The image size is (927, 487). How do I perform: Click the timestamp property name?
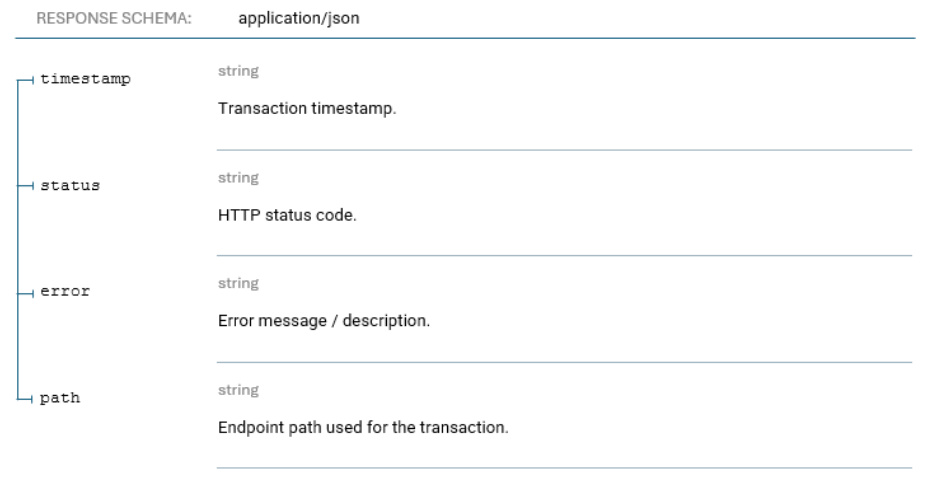click(85, 80)
